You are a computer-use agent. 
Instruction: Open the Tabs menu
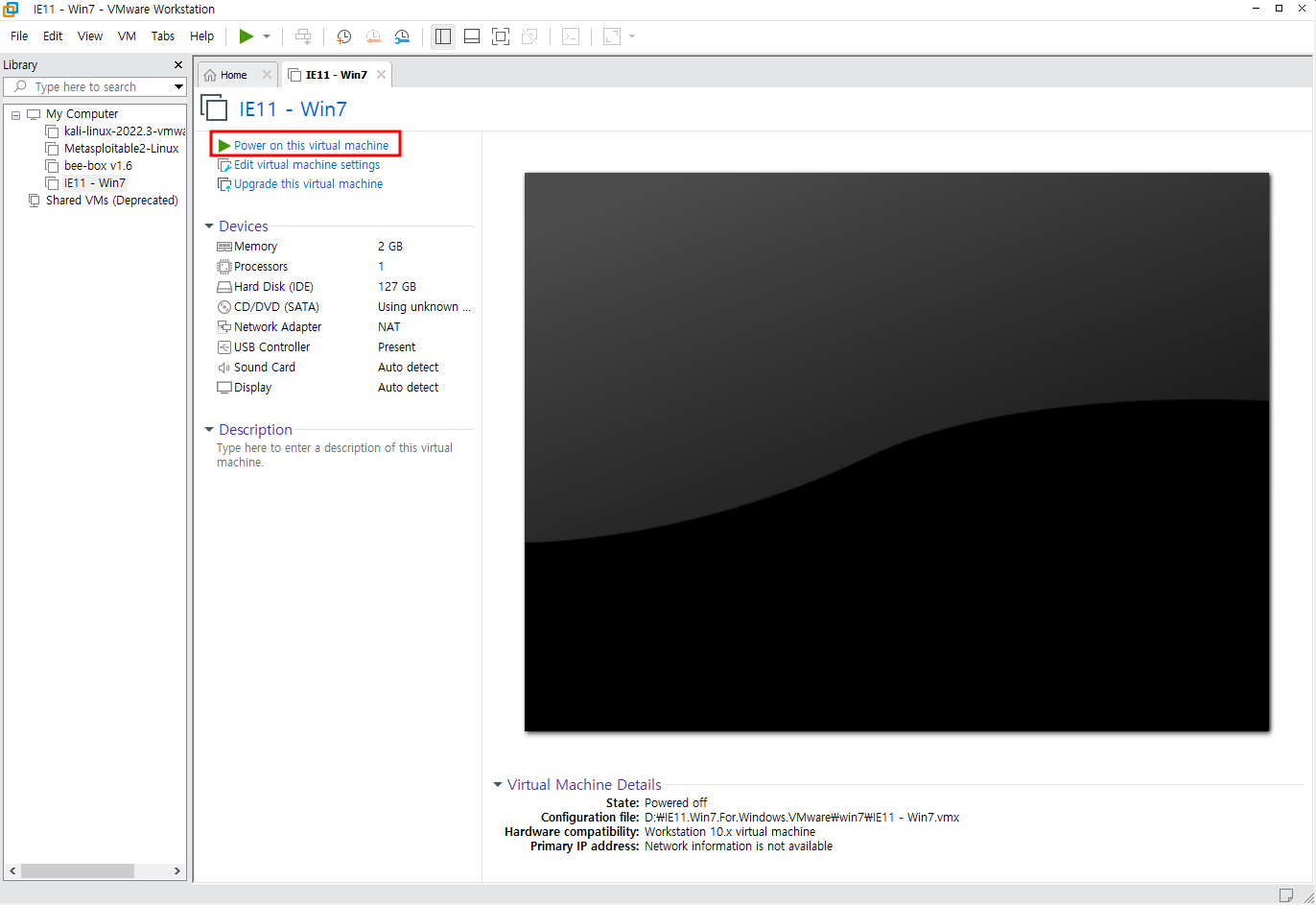[163, 36]
